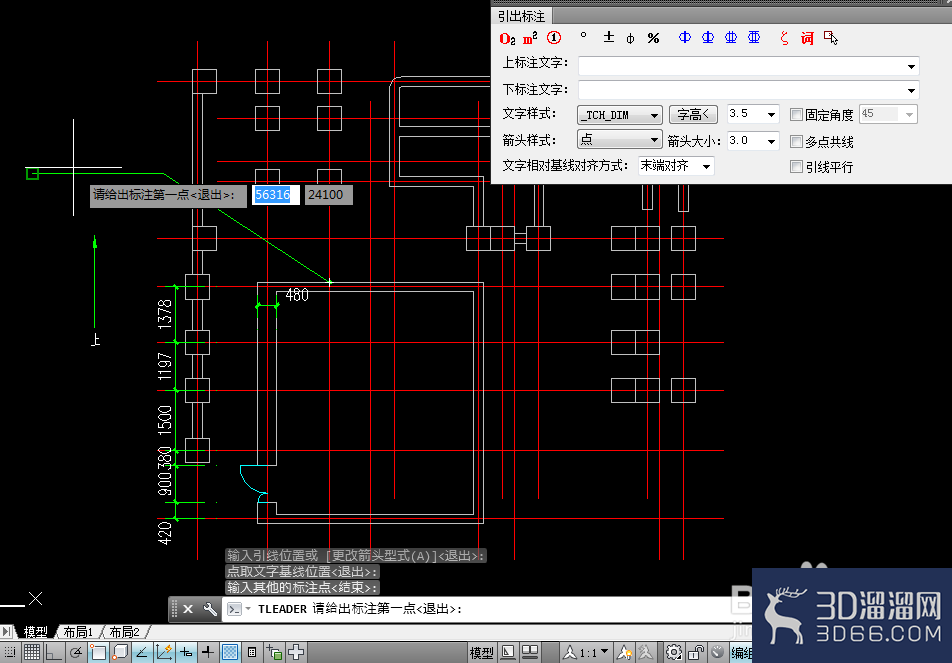Toggle dynamic input in status bar
The width and height of the screenshot is (952, 663).
pos(186,652)
